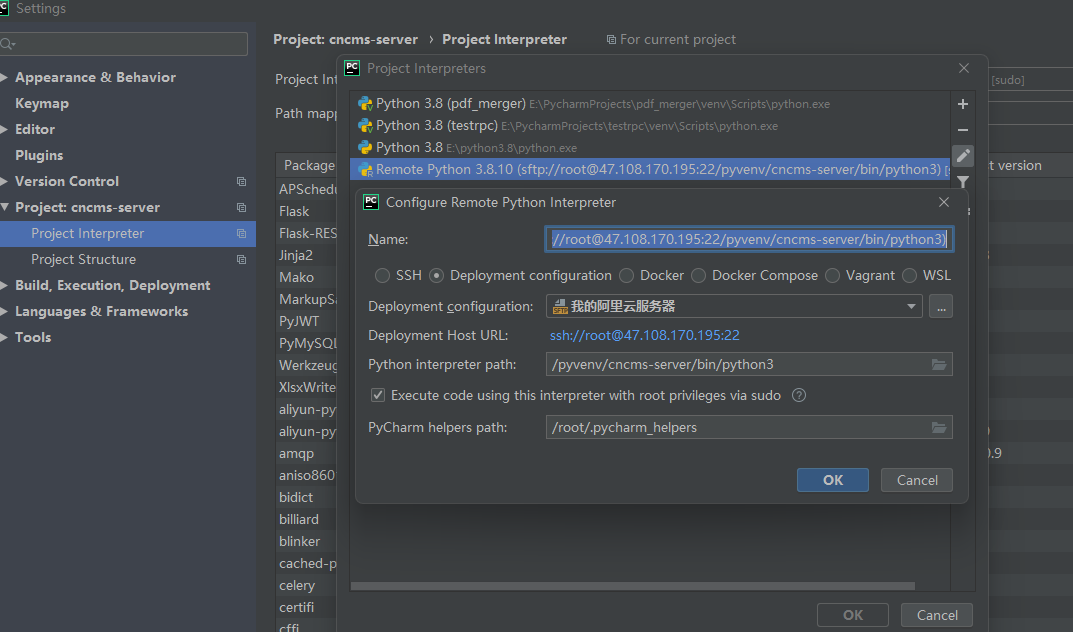The image size is (1073, 632).
Task: Expand Build, Execution, Deployment section
Action: tap(4, 285)
